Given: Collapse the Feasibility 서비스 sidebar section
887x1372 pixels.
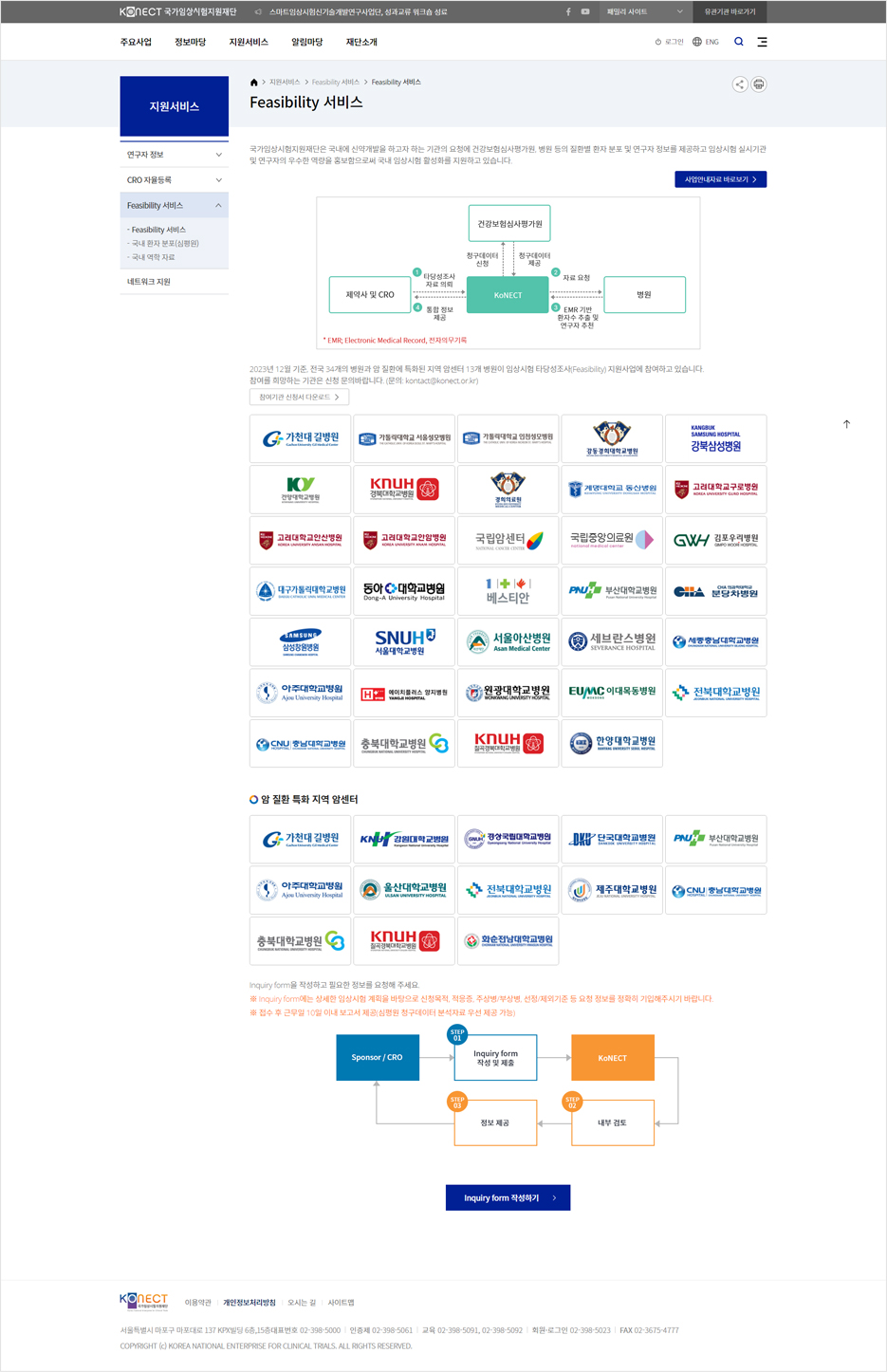Looking at the screenshot, I should [175, 205].
